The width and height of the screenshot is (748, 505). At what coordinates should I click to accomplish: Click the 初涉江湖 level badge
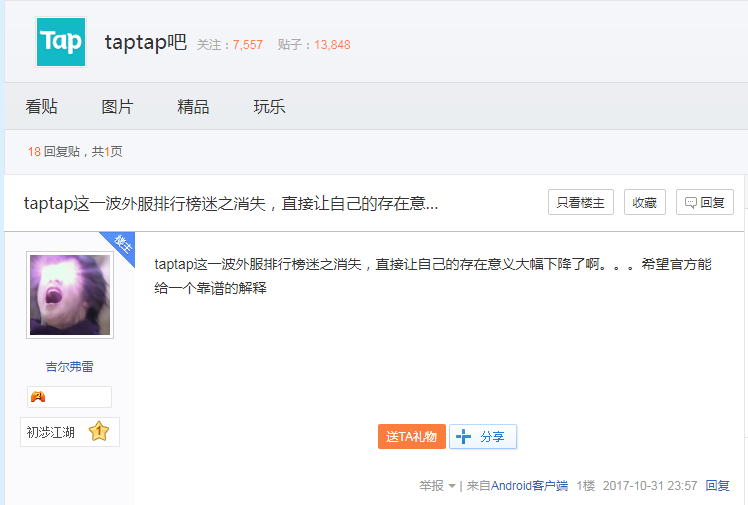pyautogui.click(x=70, y=432)
